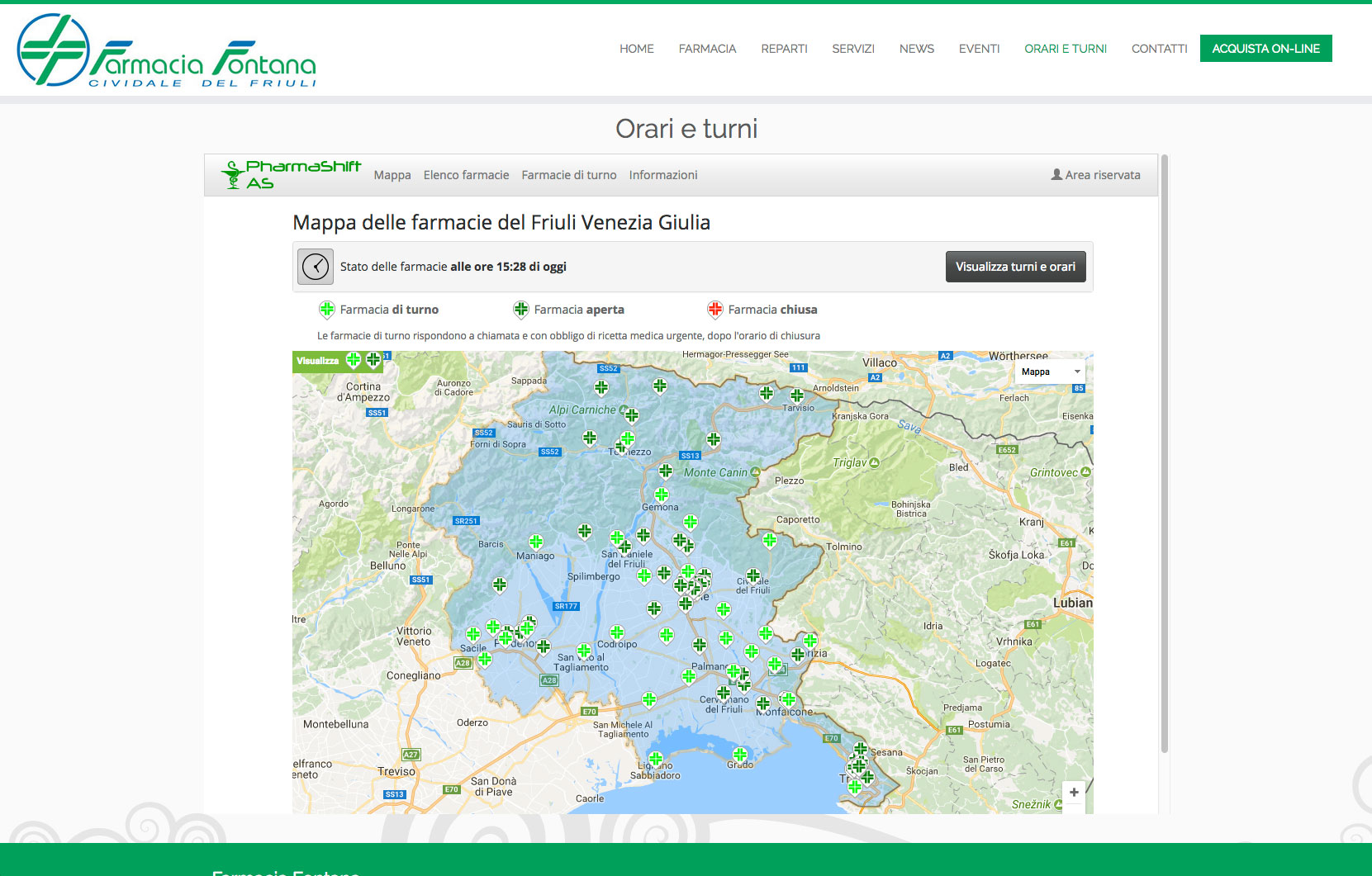Select the marker left of Monte Canin
This screenshot has width=1372, height=876.
click(666, 471)
